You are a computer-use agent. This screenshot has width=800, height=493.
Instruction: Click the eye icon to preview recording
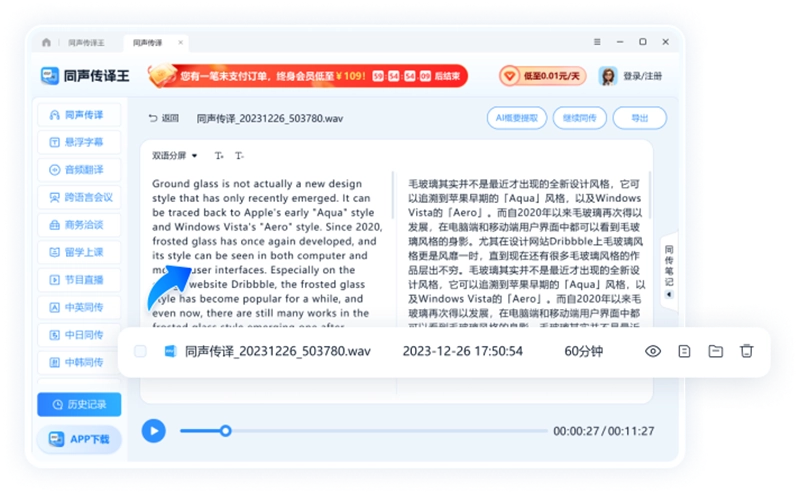pos(653,351)
